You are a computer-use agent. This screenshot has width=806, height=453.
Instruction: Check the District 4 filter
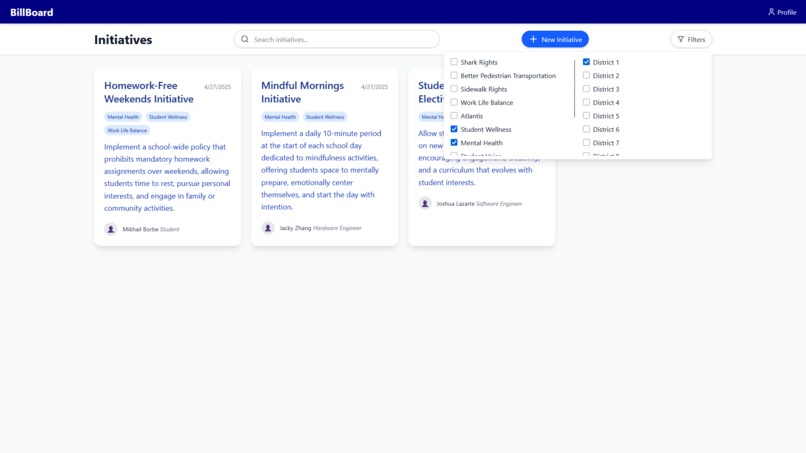[586, 102]
